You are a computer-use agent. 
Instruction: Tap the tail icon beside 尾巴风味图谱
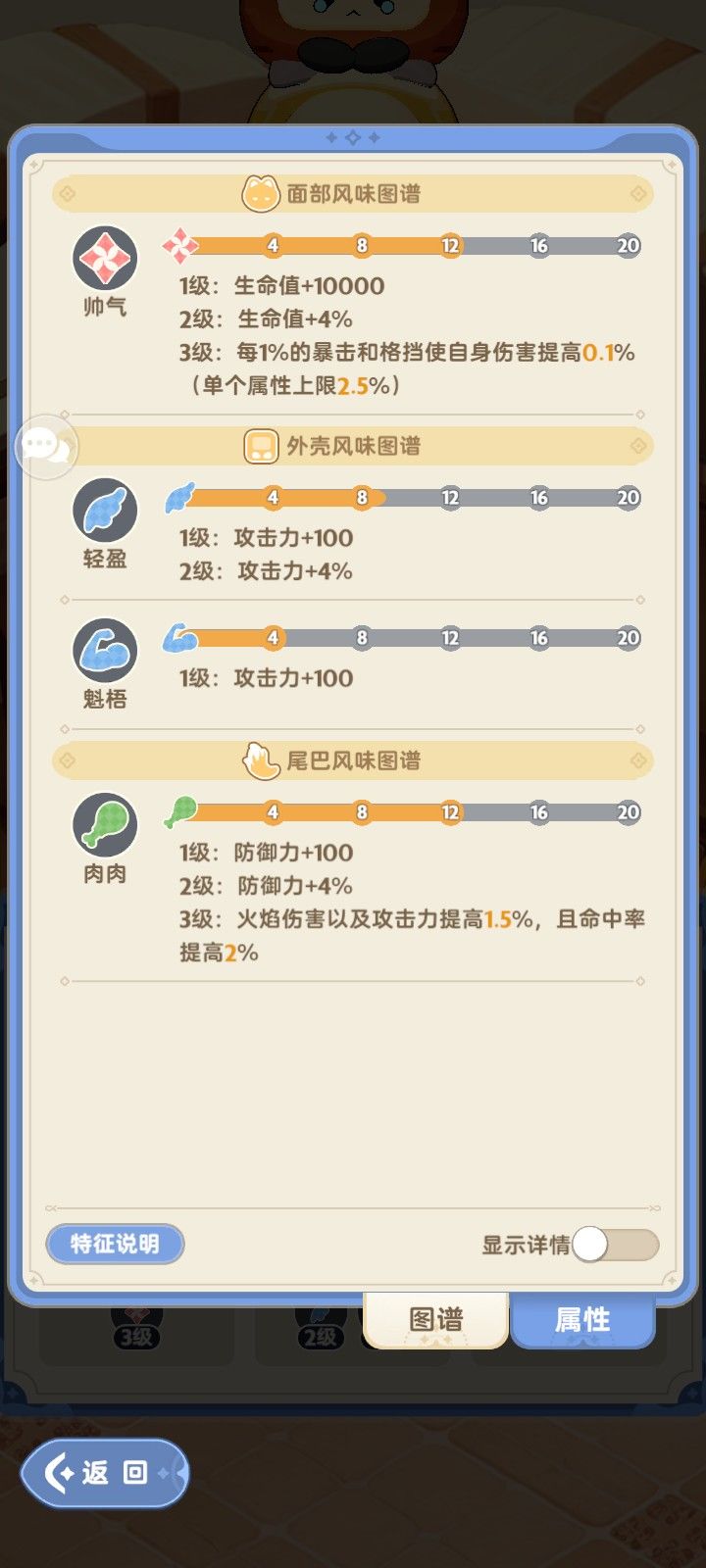(x=261, y=760)
